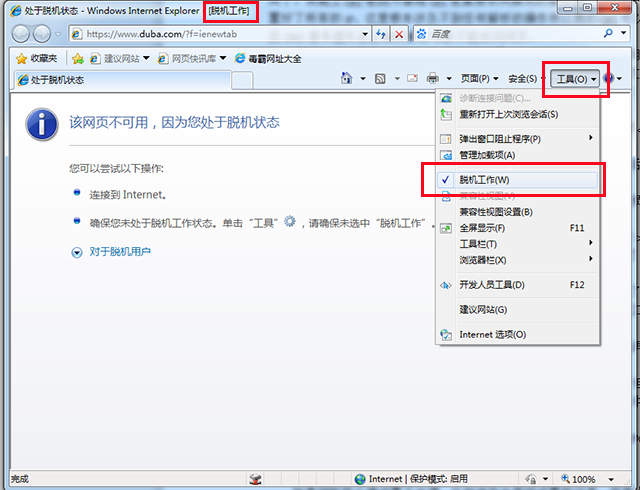The height and width of the screenshot is (490, 640).
Task: Expand the 工具栏(T) submenu
Action: pyautogui.click(x=478, y=244)
